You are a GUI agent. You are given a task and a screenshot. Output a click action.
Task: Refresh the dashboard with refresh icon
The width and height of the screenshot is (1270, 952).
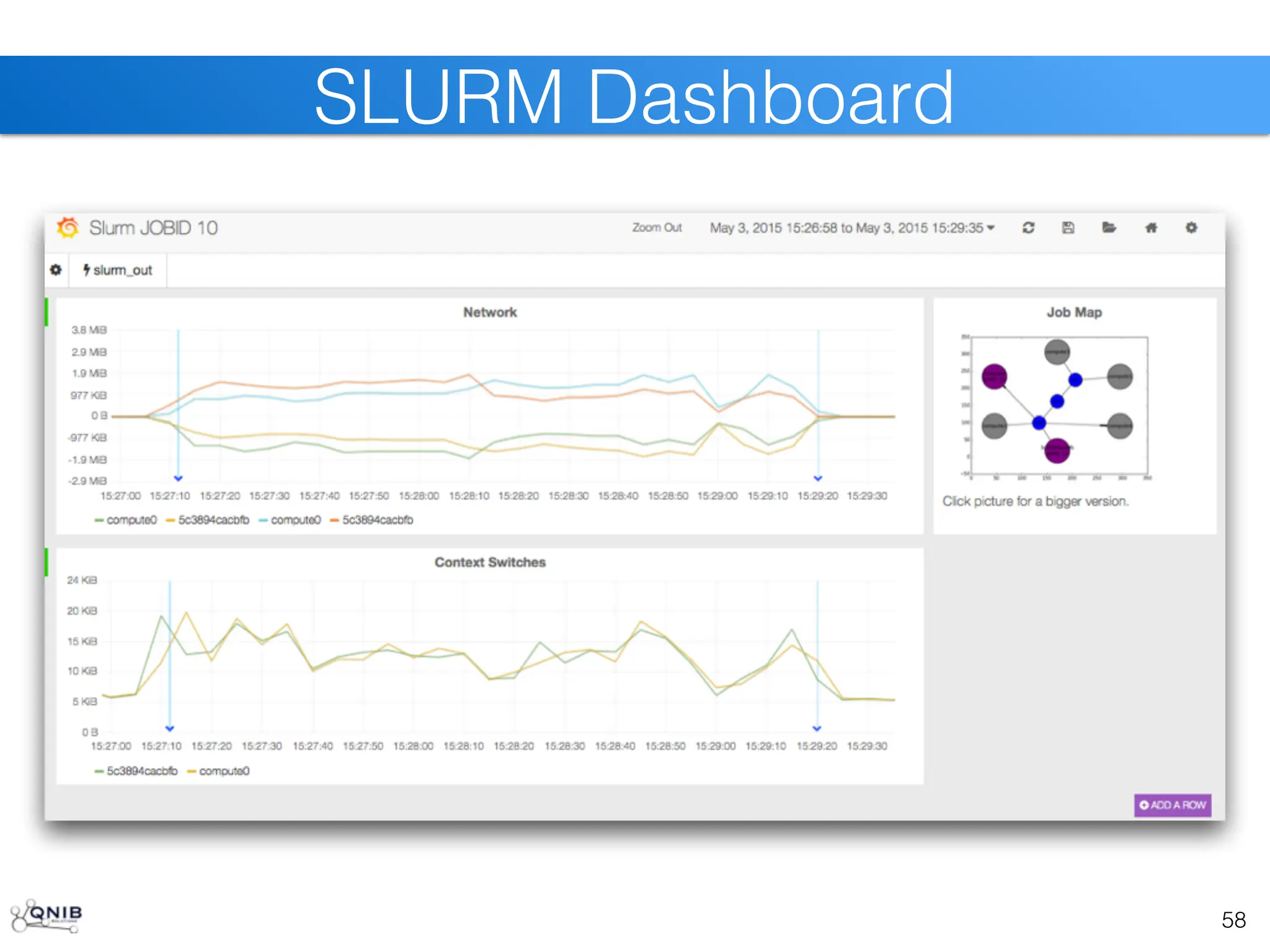1028,227
